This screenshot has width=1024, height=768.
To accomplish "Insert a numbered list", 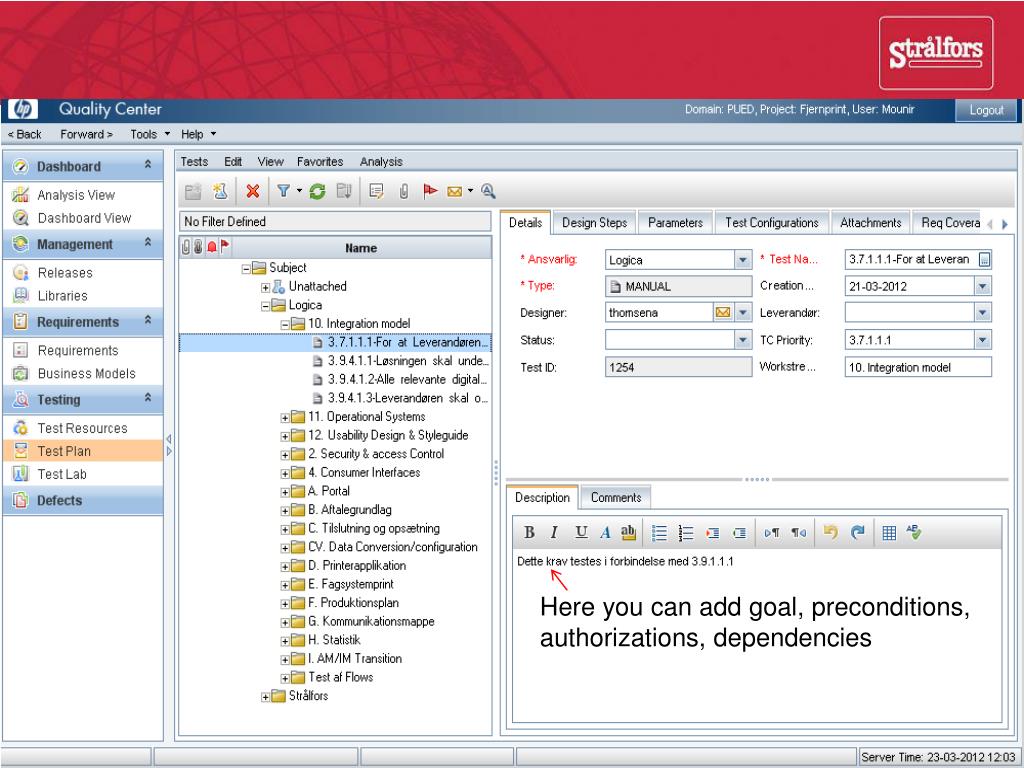I will 686,533.
